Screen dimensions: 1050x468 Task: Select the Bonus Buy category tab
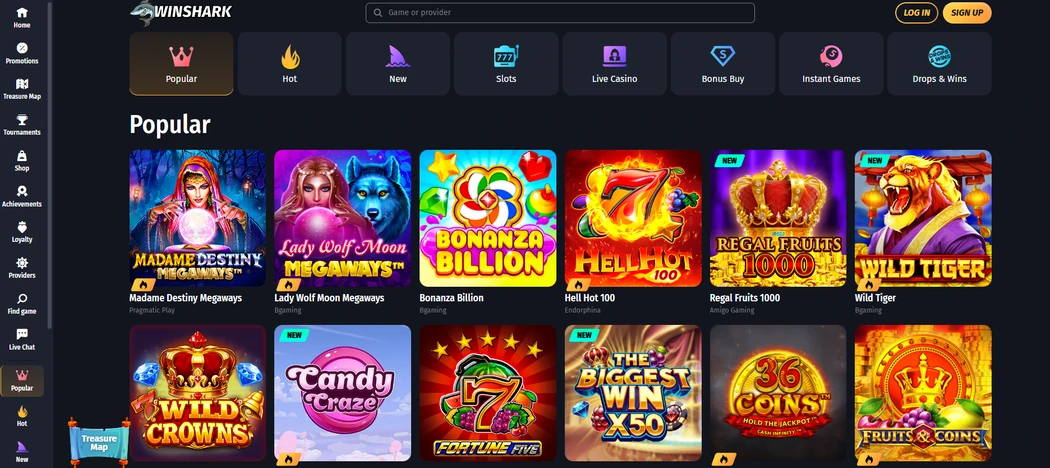pos(723,64)
